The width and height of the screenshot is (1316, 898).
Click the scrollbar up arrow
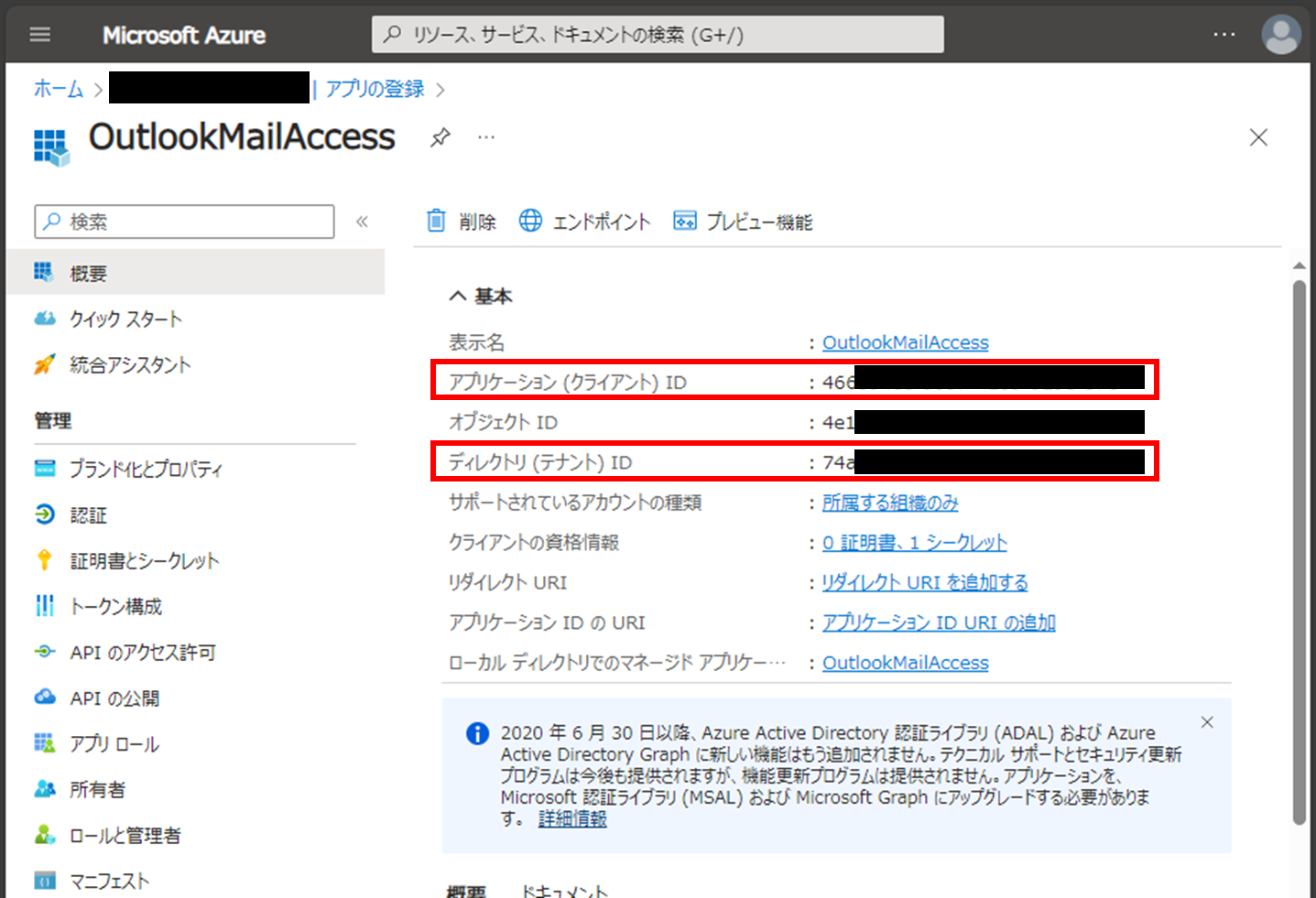[1299, 265]
